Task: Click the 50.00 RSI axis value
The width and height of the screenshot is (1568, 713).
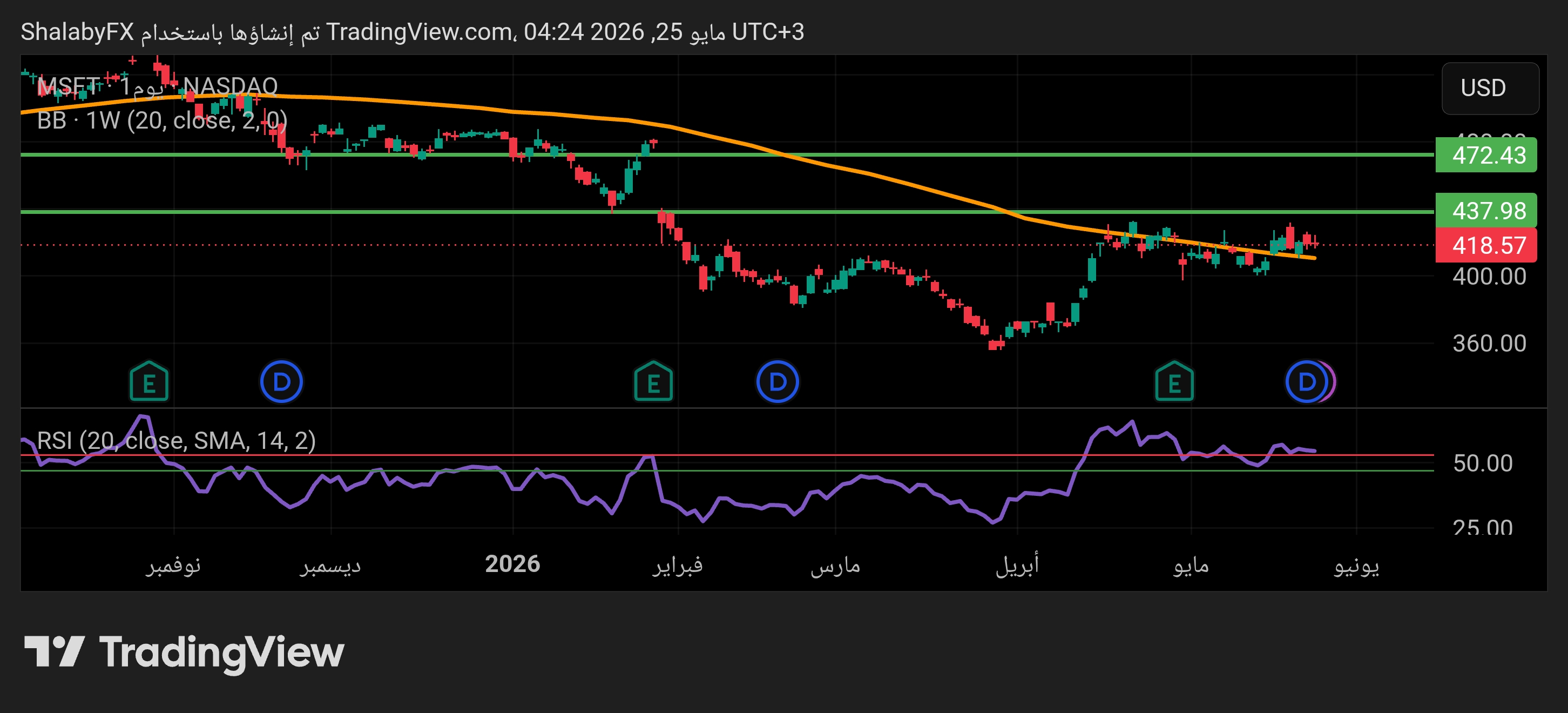Action: (x=1483, y=463)
